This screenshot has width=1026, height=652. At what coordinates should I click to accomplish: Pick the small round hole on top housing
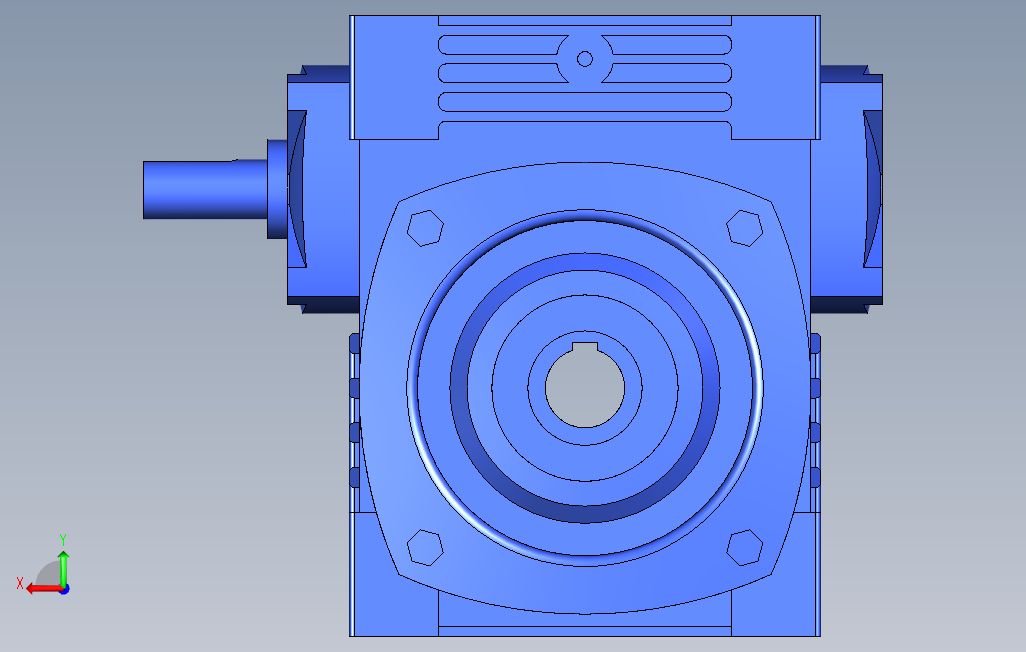click(585, 59)
